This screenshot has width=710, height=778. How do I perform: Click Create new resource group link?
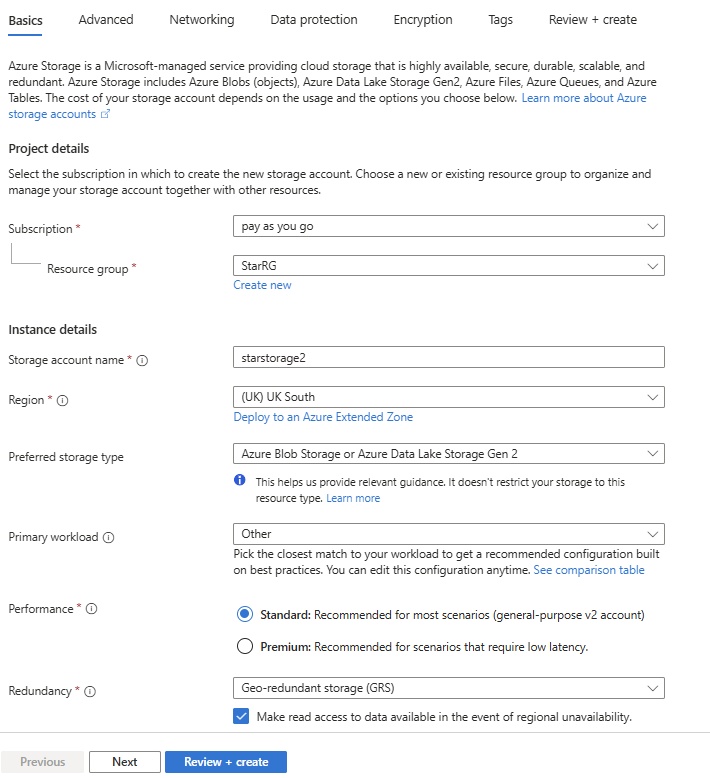[262, 285]
